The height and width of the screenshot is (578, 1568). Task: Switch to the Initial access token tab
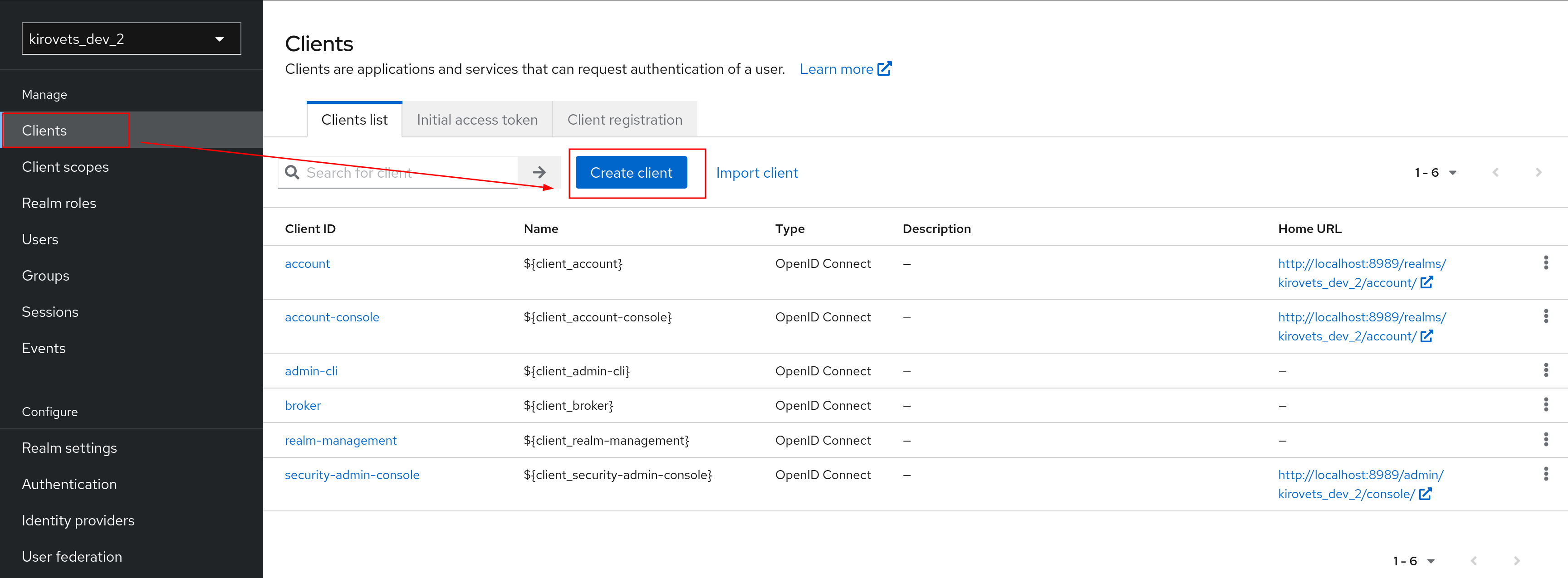[476, 119]
